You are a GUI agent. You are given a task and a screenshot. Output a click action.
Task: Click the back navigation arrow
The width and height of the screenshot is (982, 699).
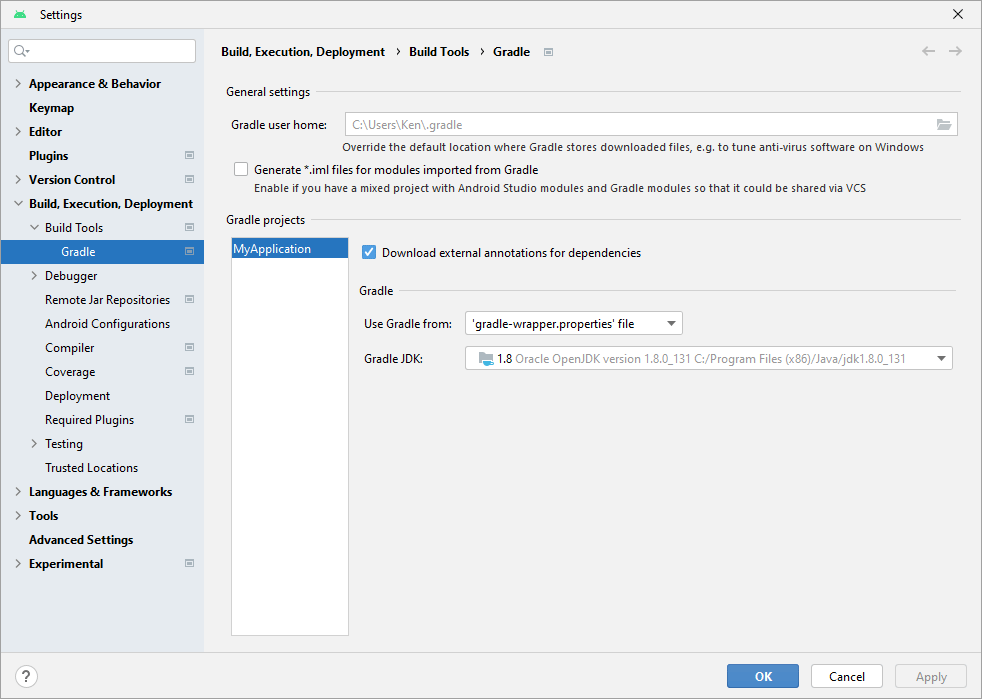pyautogui.click(x=928, y=51)
